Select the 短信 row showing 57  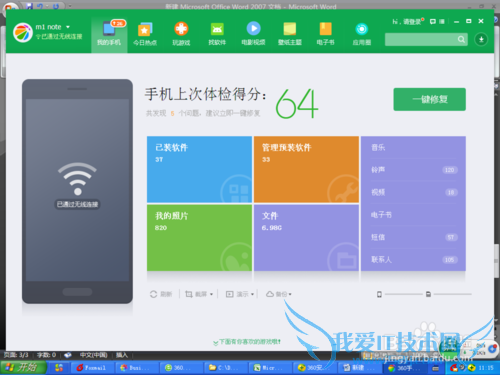[413, 237]
